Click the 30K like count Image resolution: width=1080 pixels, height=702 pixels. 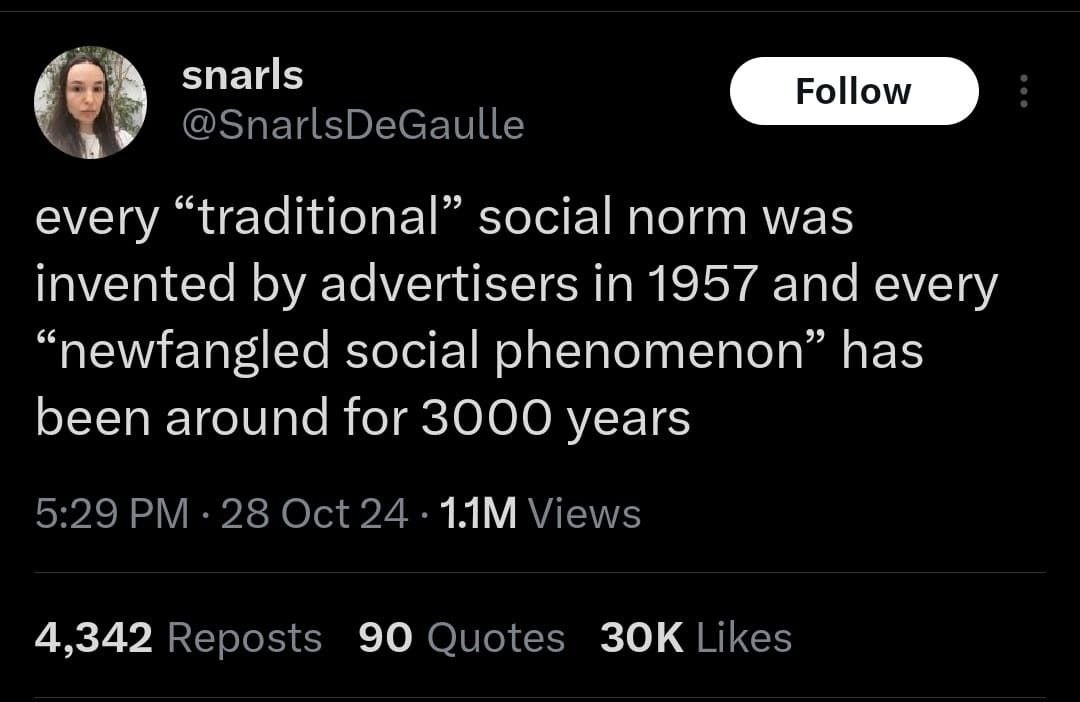click(640, 638)
